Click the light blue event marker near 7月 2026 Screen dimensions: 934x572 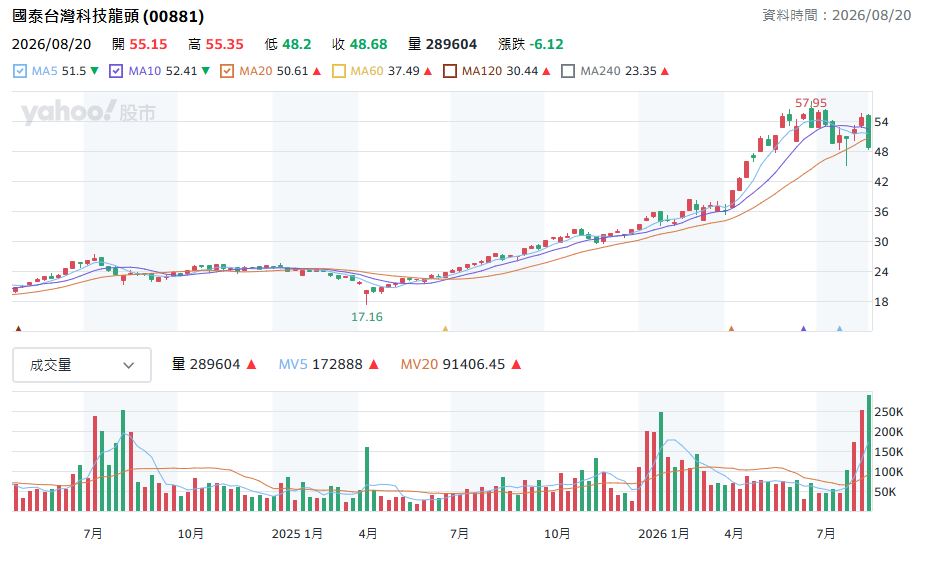840,328
